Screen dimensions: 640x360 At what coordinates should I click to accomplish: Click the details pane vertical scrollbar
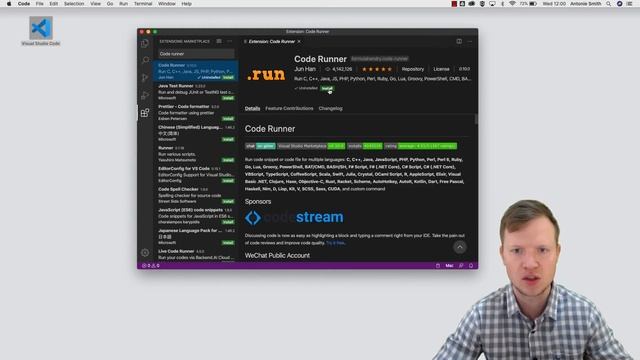click(476, 119)
